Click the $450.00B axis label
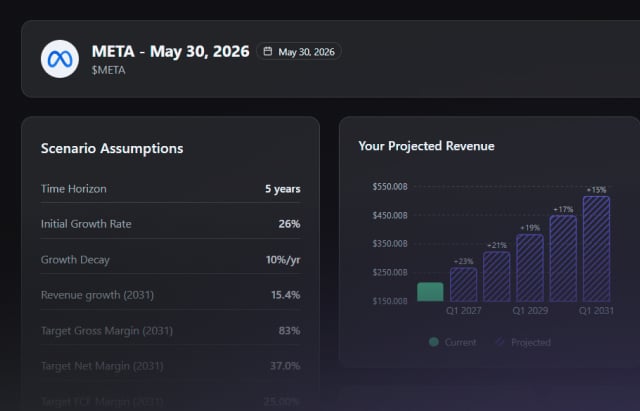The height and width of the screenshot is (411, 640). pyautogui.click(x=390, y=215)
